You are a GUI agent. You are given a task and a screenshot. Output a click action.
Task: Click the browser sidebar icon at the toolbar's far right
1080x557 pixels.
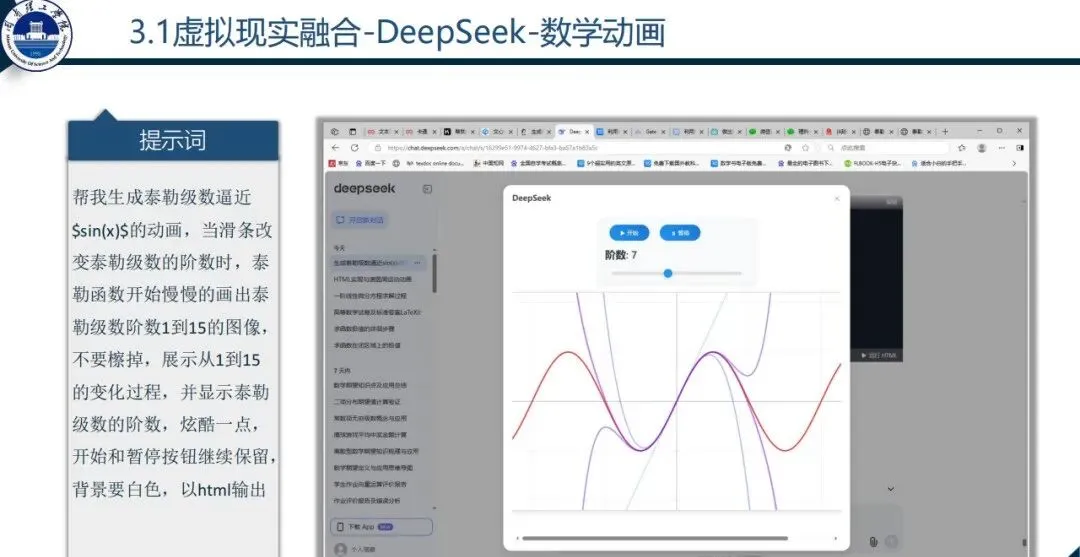coord(1020,148)
